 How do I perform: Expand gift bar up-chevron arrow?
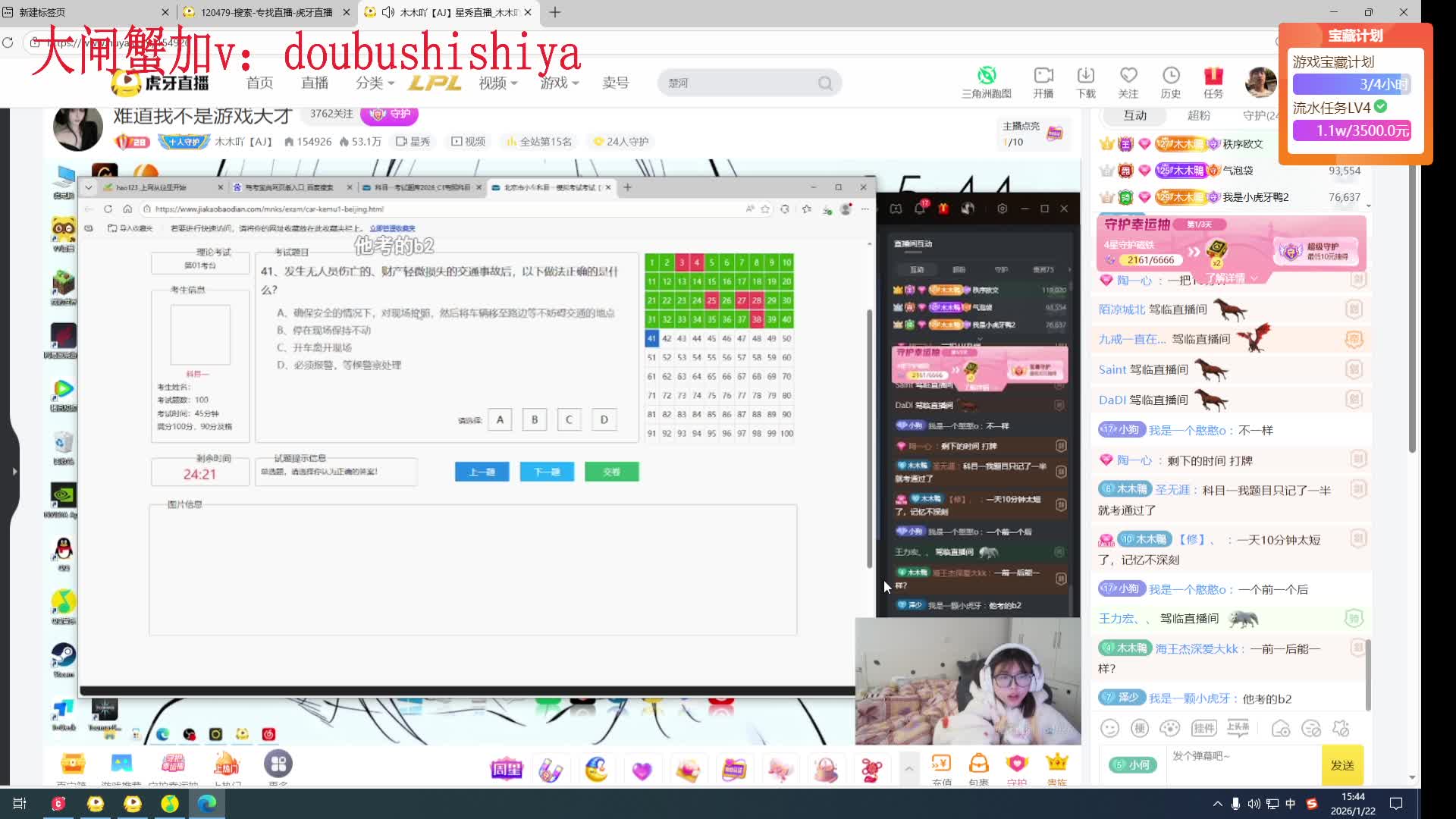pos(908,769)
